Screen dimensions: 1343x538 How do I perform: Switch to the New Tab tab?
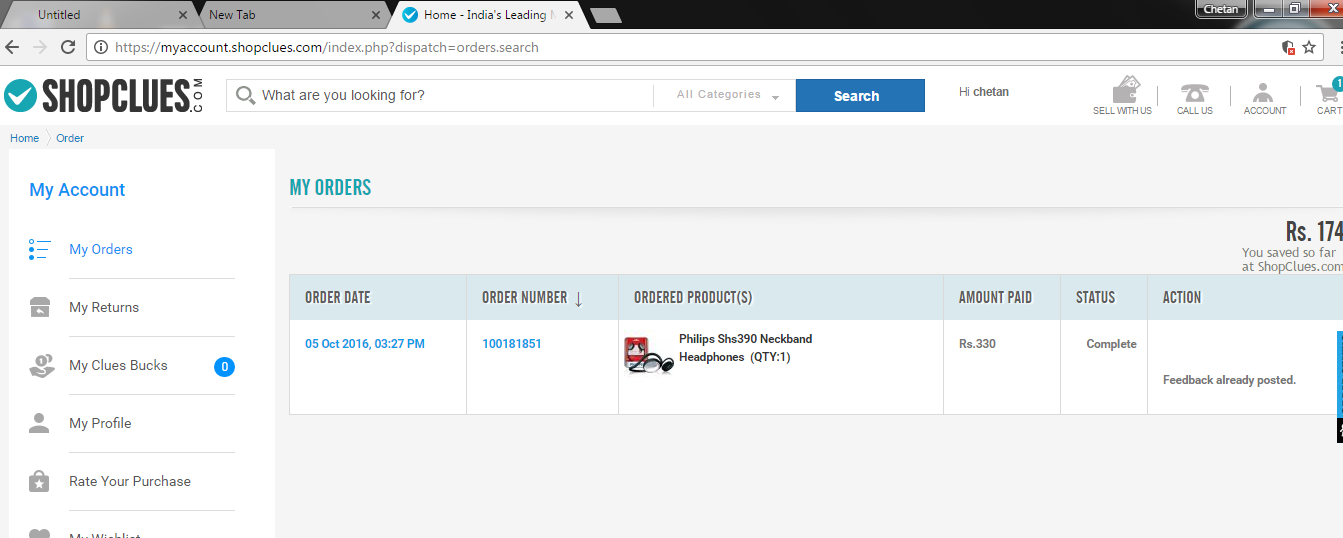pos(288,15)
